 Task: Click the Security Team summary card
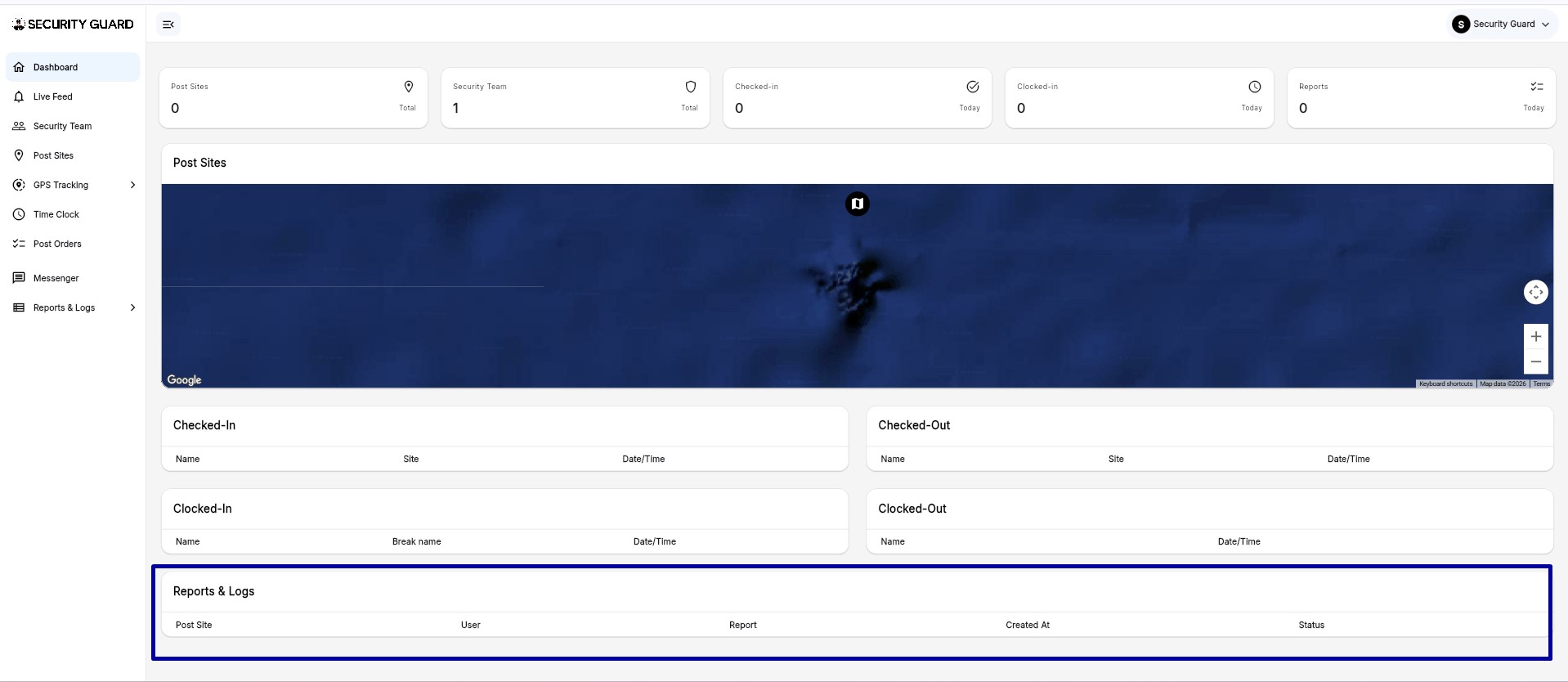(576, 97)
